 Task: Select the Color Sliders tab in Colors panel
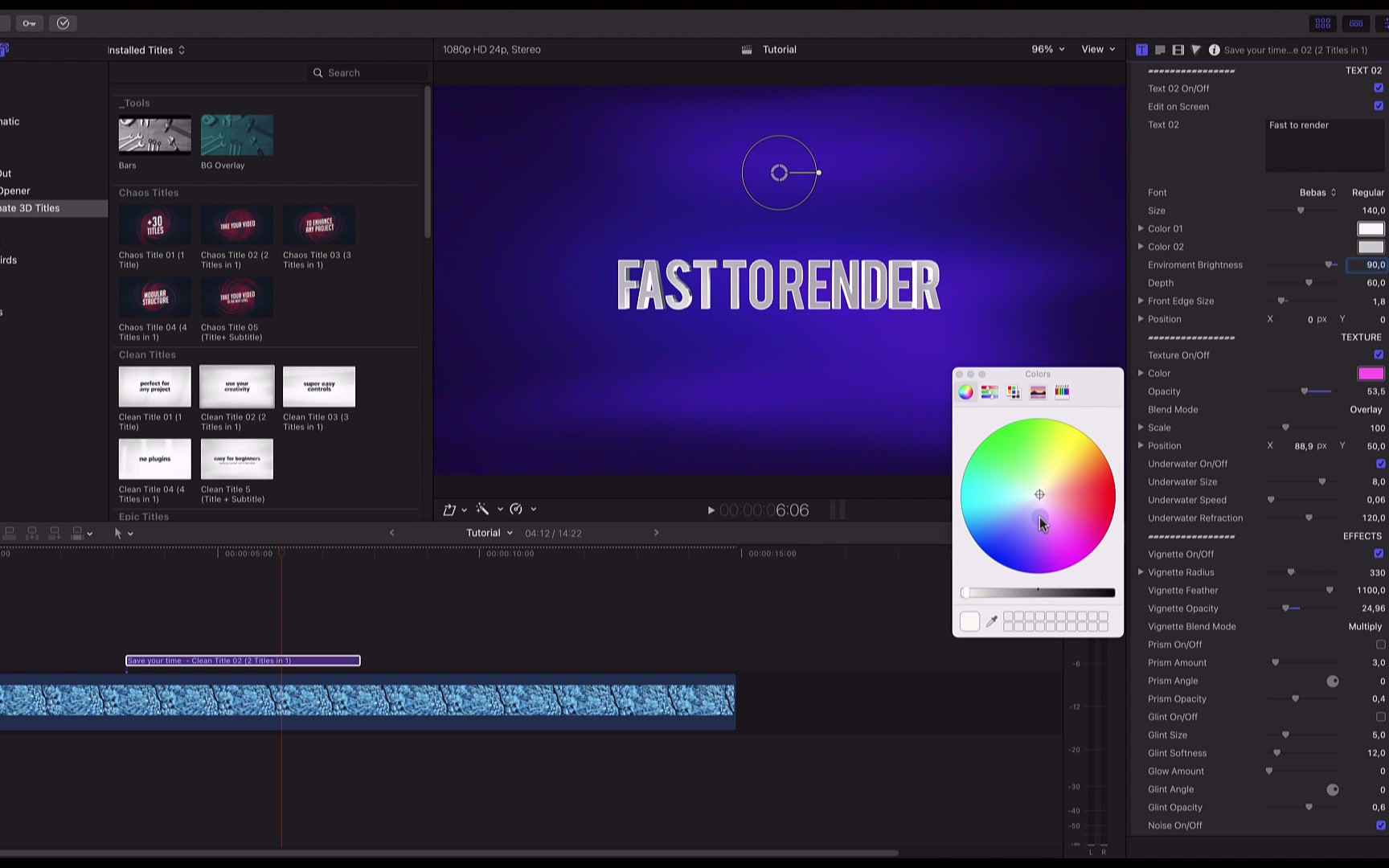click(990, 391)
